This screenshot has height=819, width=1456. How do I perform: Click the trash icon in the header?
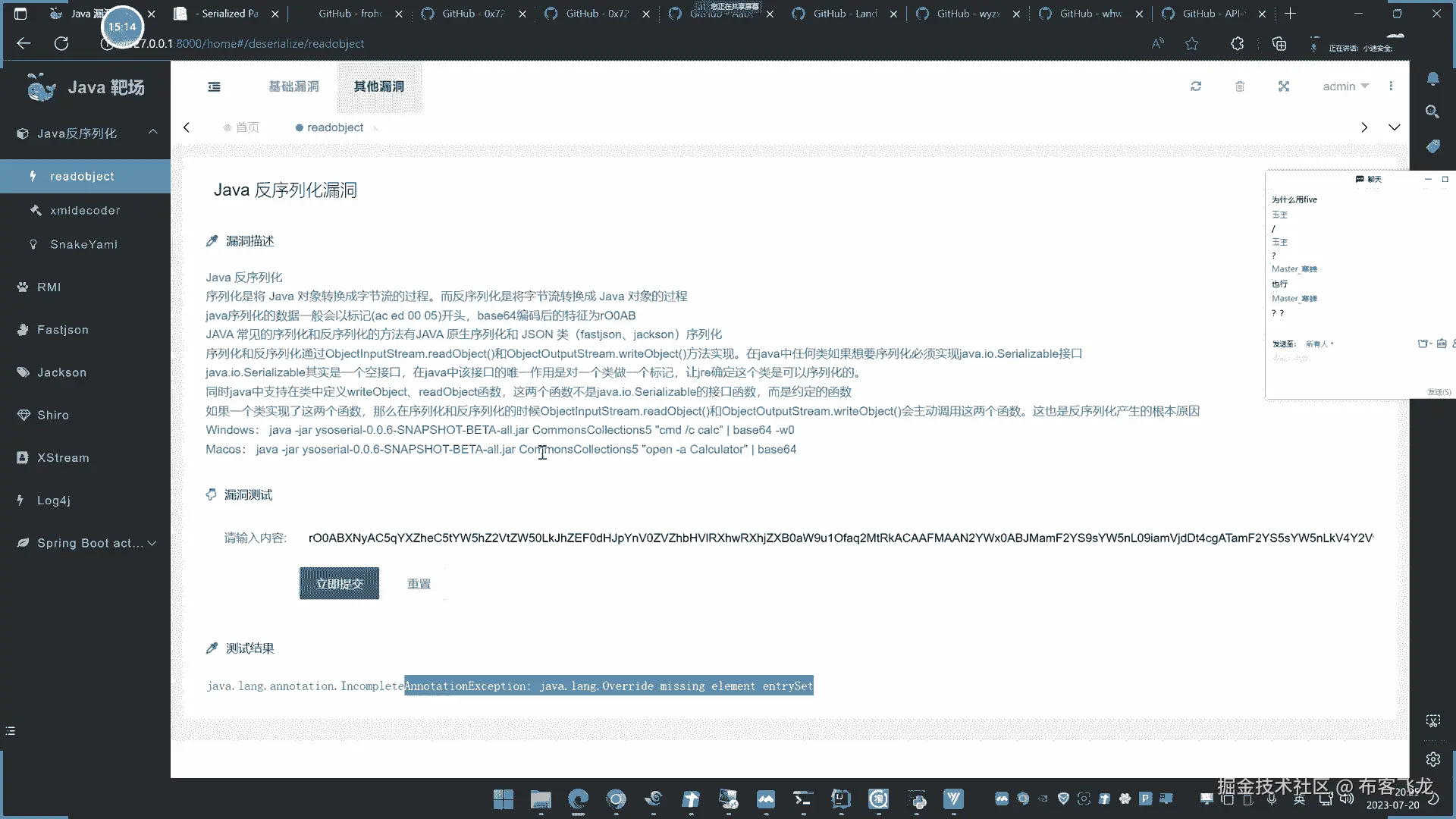click(x=1240, y=86)
